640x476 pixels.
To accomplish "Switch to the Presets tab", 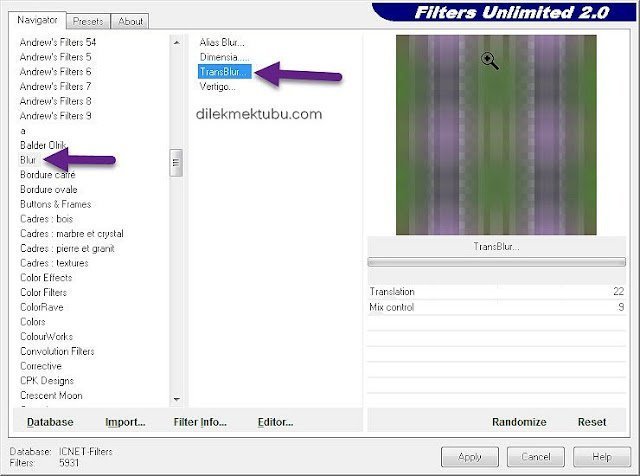I will click(x=87, y=21).
